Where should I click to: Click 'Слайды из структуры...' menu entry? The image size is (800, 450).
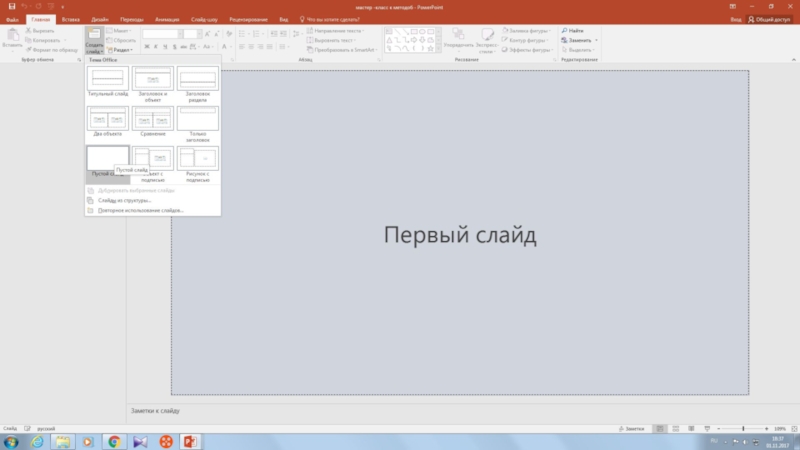pyautogui.click(x=126, y=200)
